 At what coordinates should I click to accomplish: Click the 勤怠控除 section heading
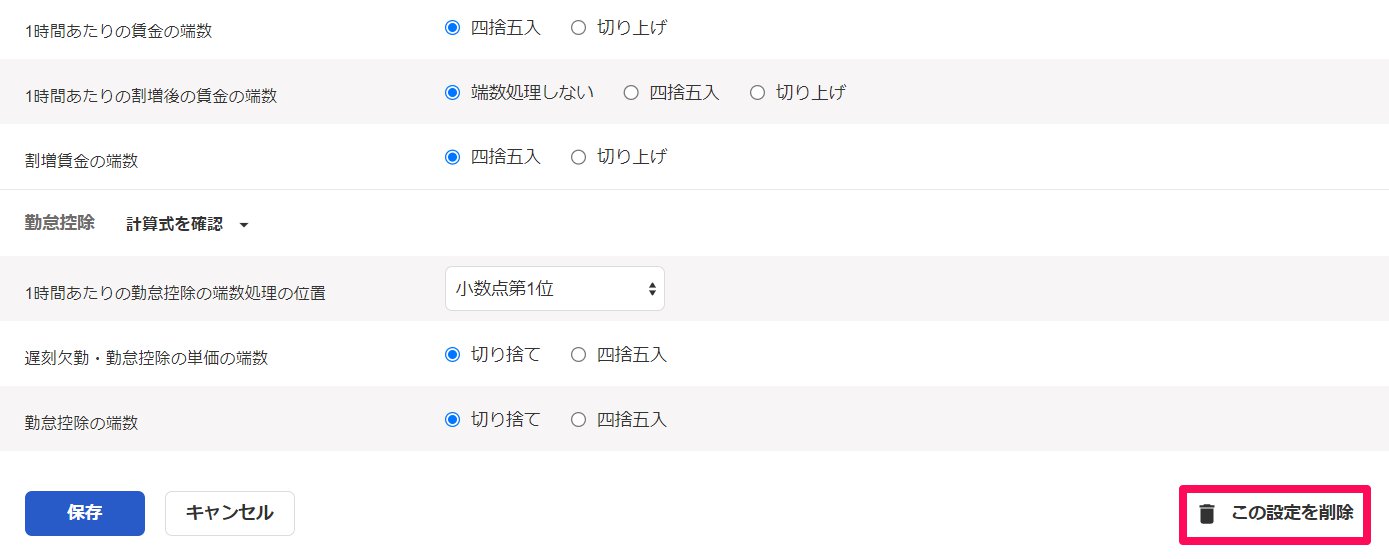tap(60, 223)
